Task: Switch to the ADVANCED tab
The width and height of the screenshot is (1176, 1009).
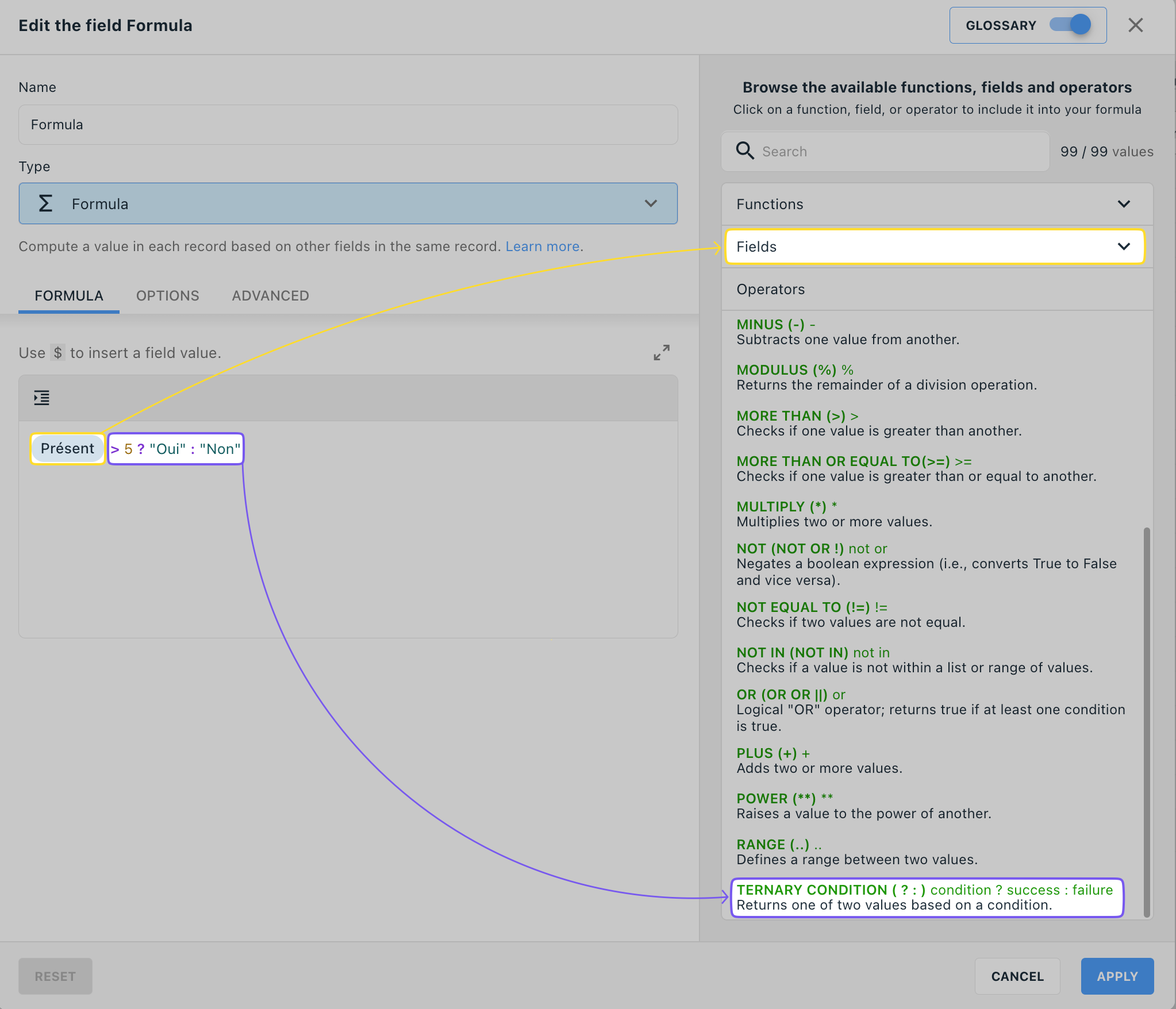Action: pos(270,295)
